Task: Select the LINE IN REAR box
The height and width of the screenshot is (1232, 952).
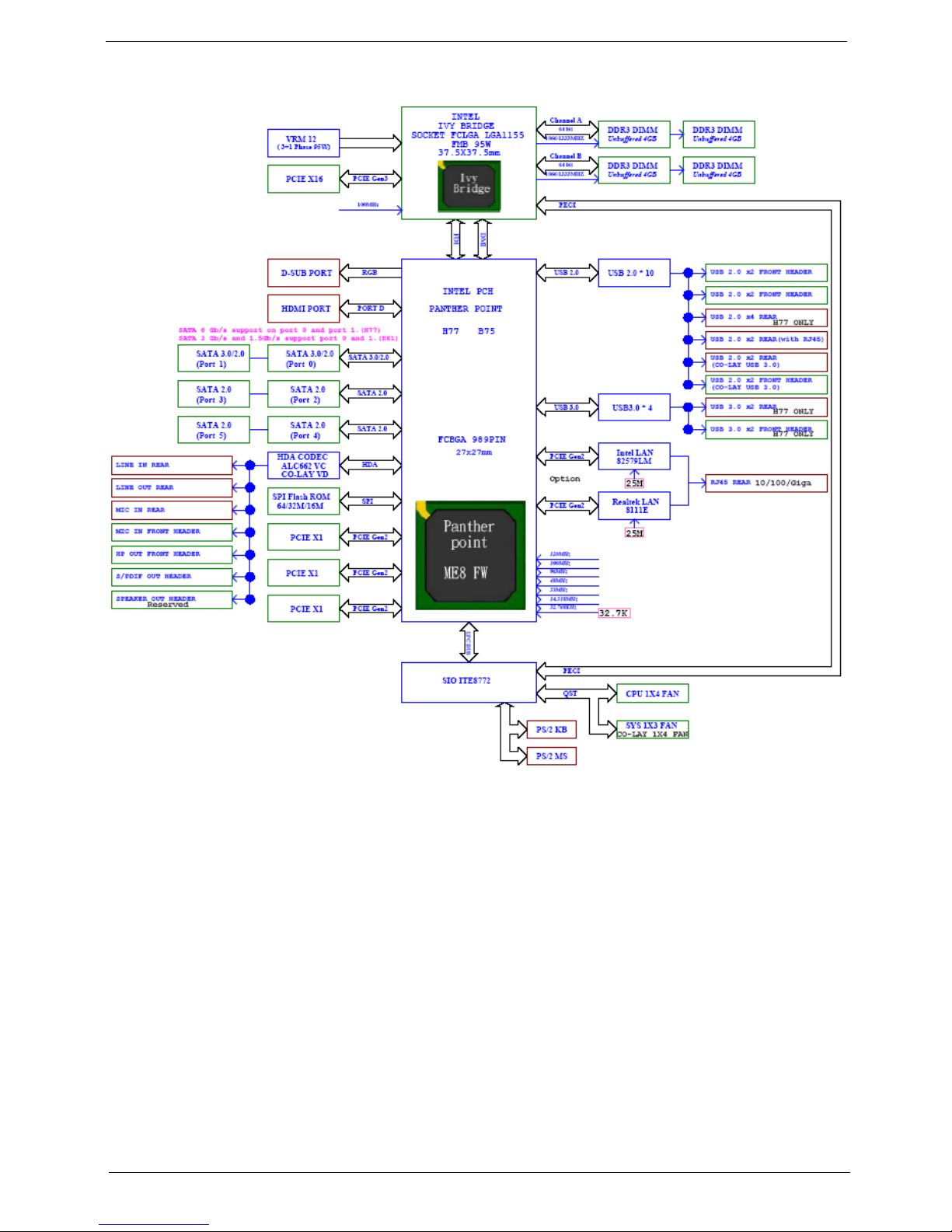Action: pyautogui.click(x=172, y=465)
